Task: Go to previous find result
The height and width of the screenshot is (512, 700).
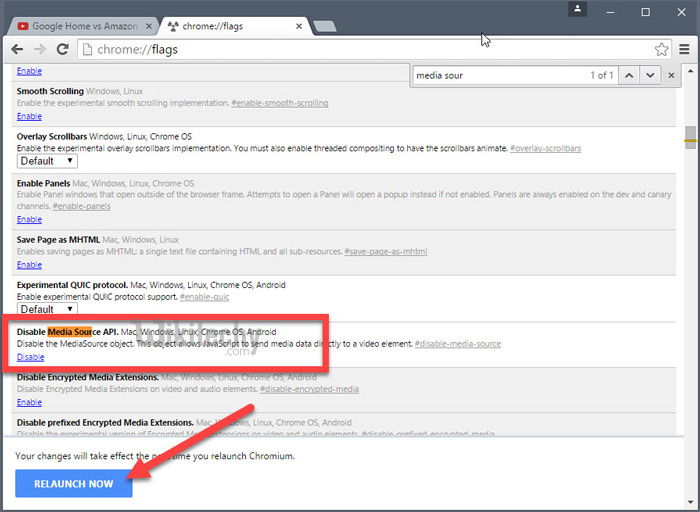Action: click(628, 75)
